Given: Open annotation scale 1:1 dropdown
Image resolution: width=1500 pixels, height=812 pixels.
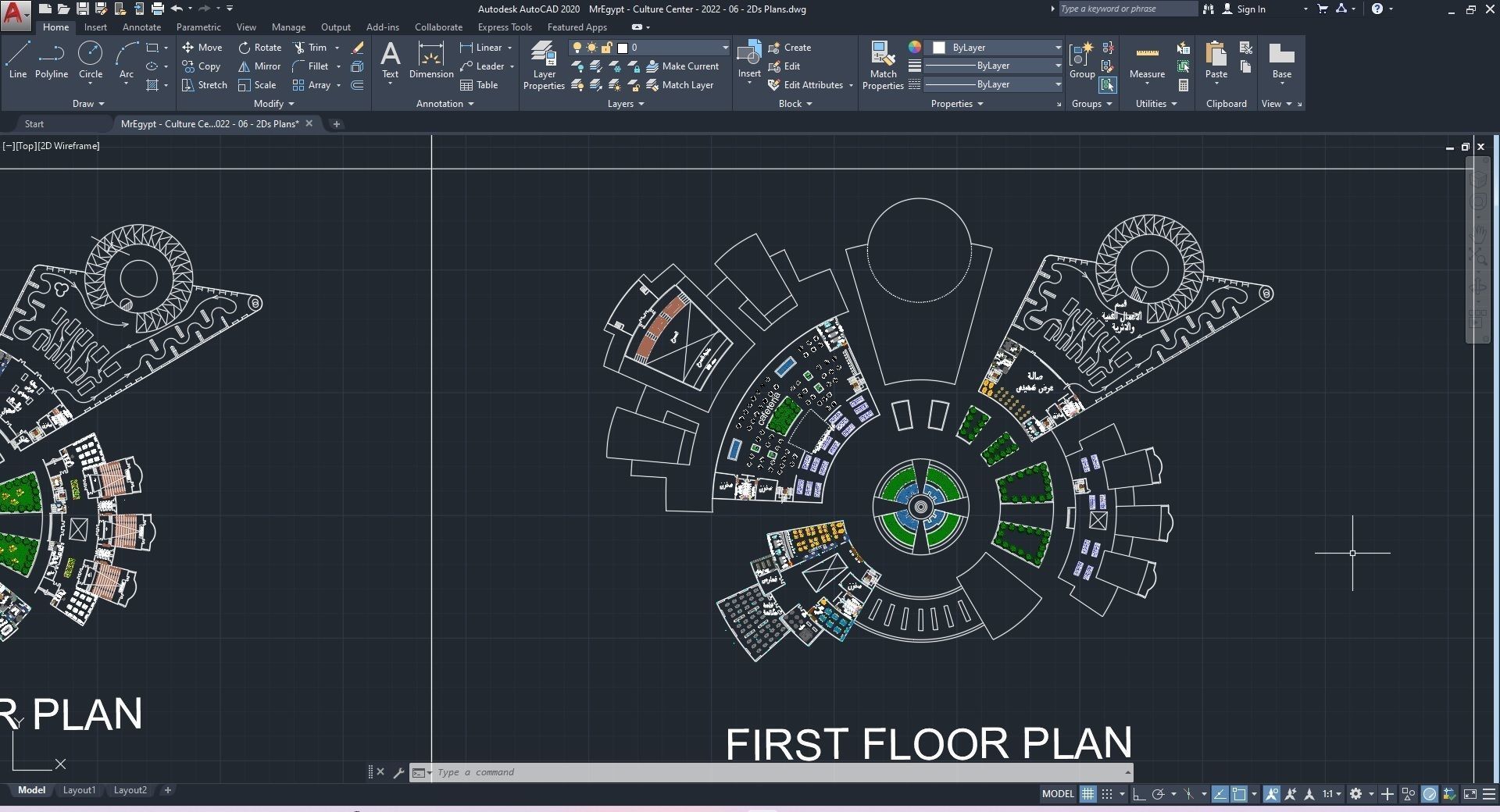Looking at the screenshot, I should coord(1332,794).
